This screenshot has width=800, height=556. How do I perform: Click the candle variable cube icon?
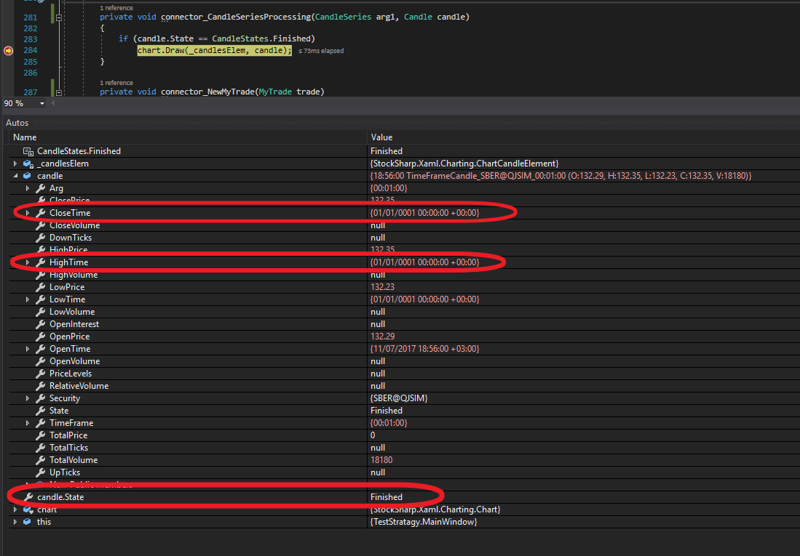coord(27,176)
